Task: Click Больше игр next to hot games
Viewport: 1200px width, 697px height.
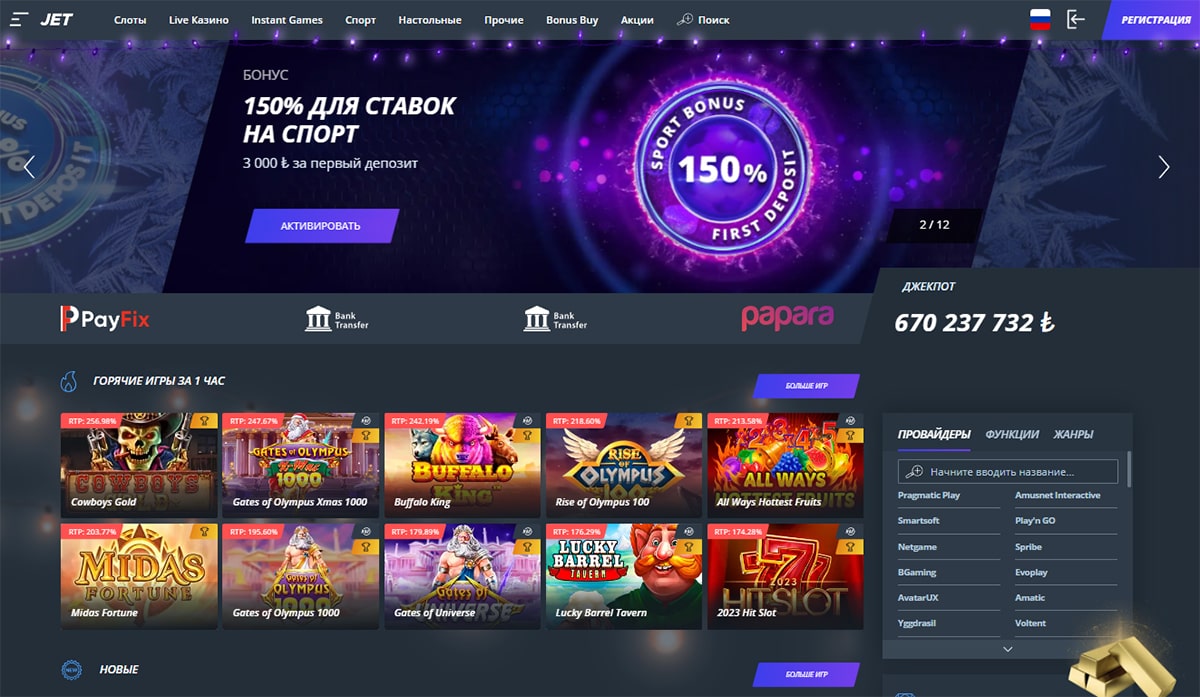Action: tap(806, 387)
